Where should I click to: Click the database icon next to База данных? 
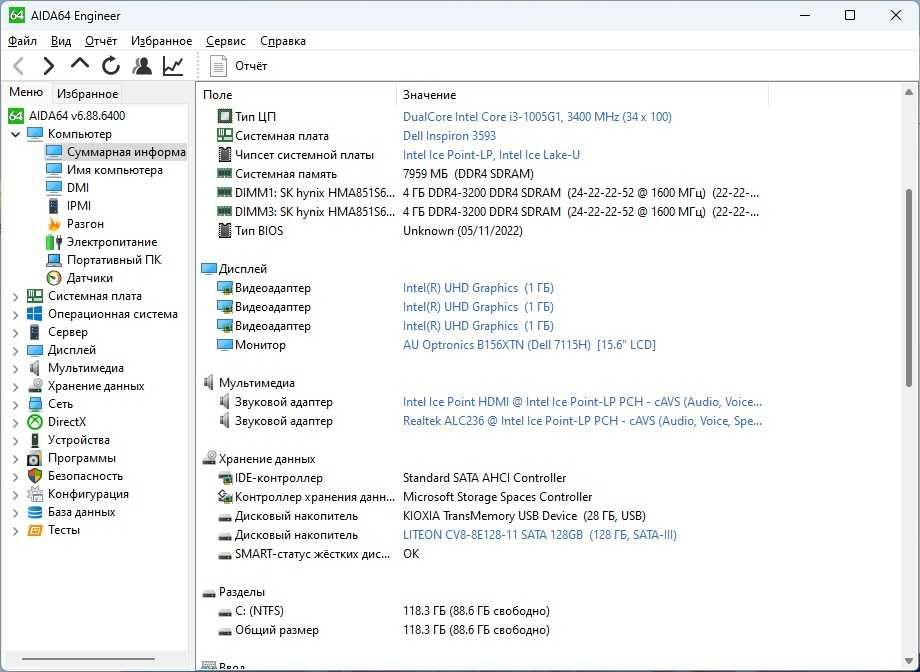(x=35, y=512)
